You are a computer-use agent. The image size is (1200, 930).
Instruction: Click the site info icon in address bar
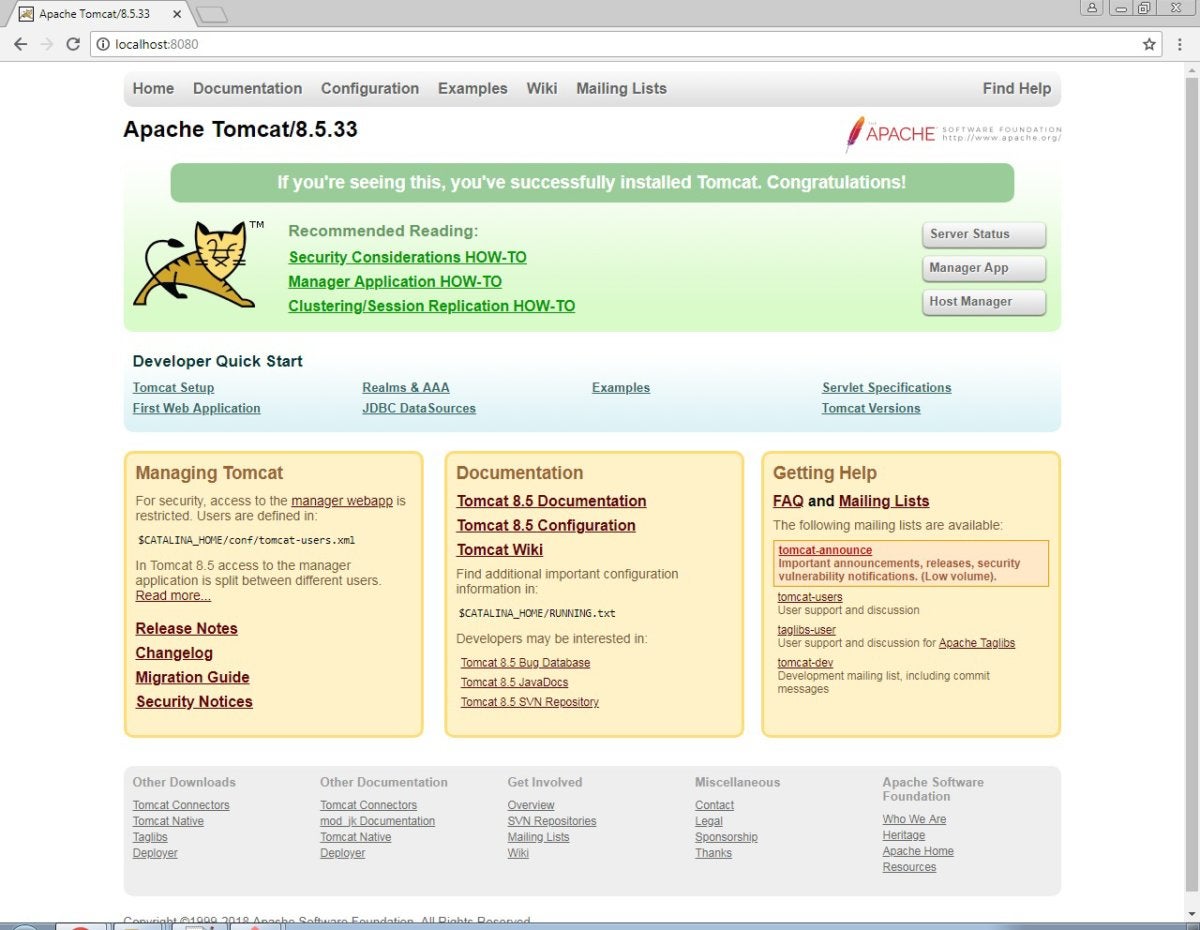(103, 44)
